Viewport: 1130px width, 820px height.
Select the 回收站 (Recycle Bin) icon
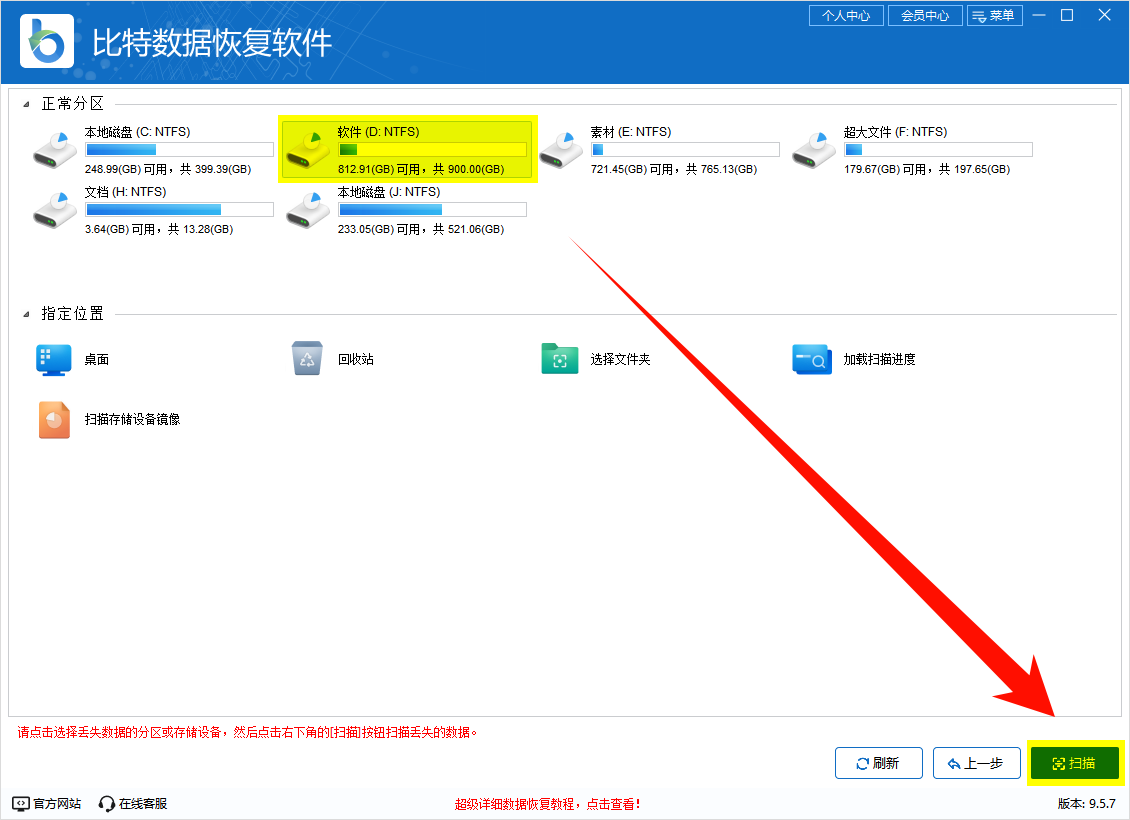(x=308, y=358)
